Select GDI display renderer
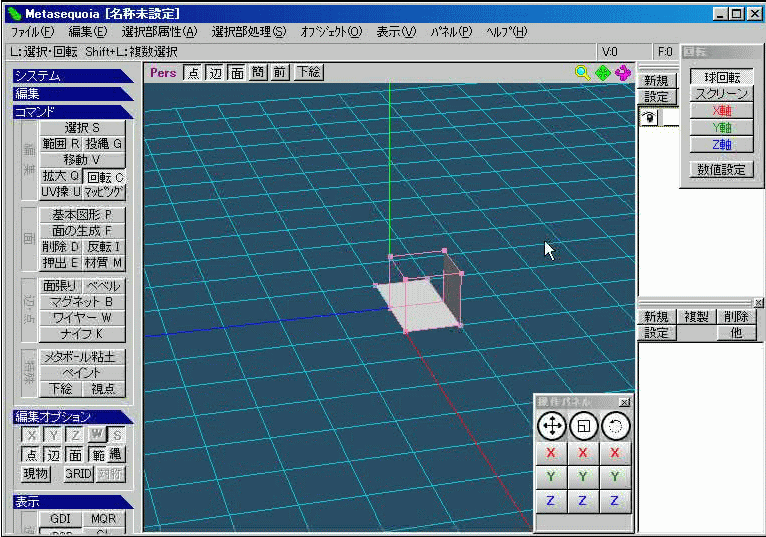The image size is (766, 537). [x=61, y=519]
